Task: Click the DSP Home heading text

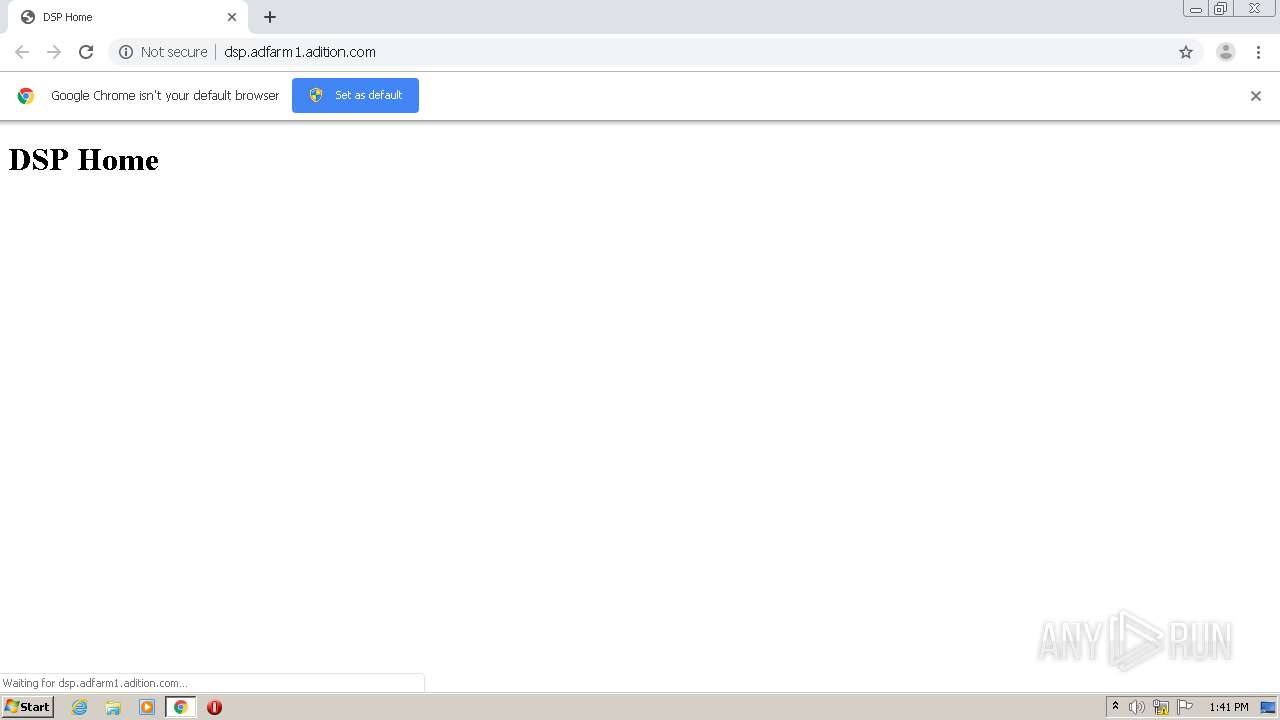Action: coord(84,160)
